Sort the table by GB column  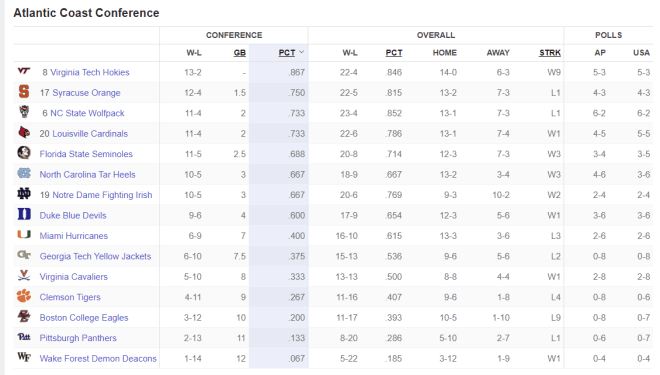[240, 53]
